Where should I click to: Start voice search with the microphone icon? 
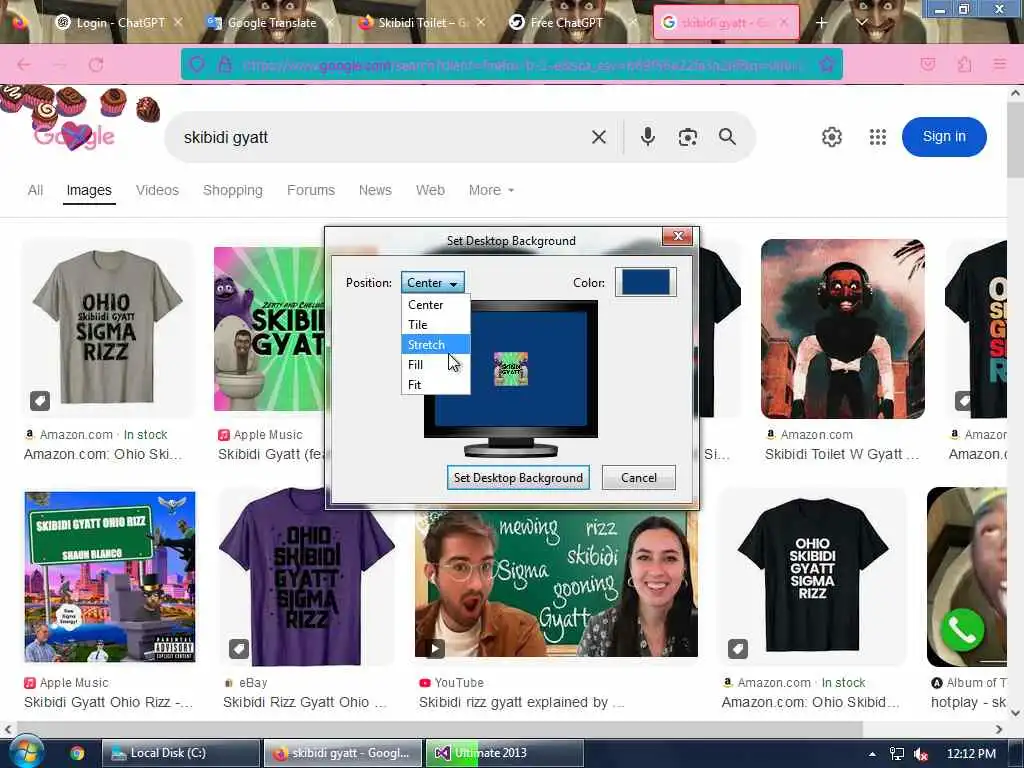(647, 136)
